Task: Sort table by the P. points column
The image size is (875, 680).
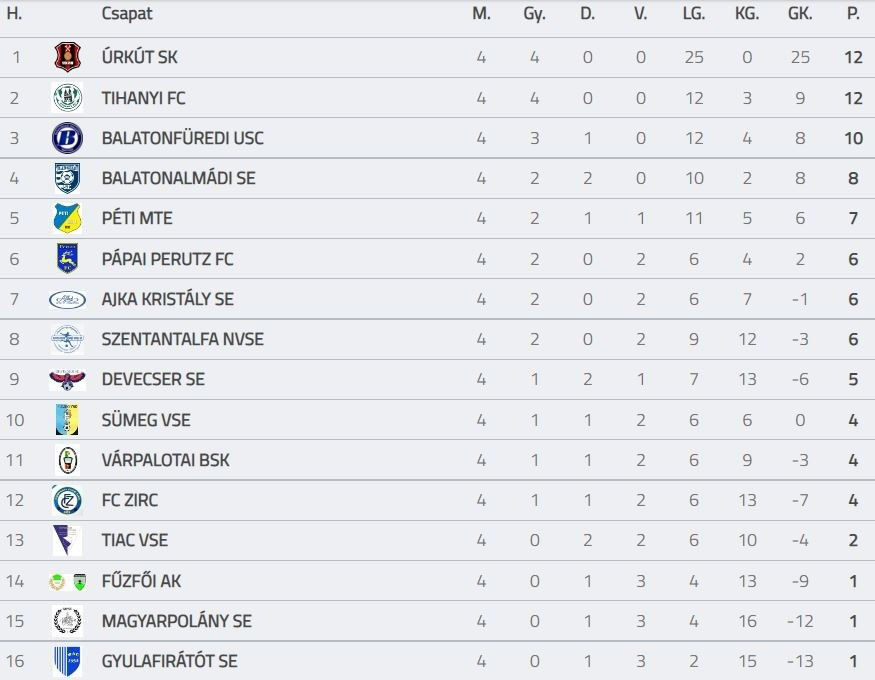Action: pyautogui.click(x=853, y=14)
